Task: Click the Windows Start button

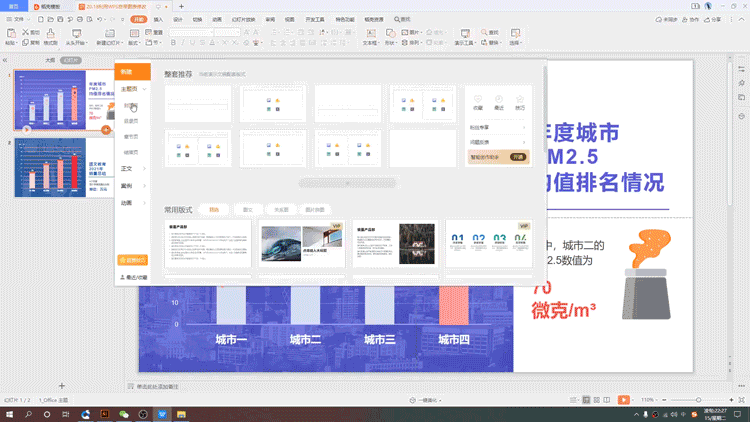Action: (x=9, y=414)
